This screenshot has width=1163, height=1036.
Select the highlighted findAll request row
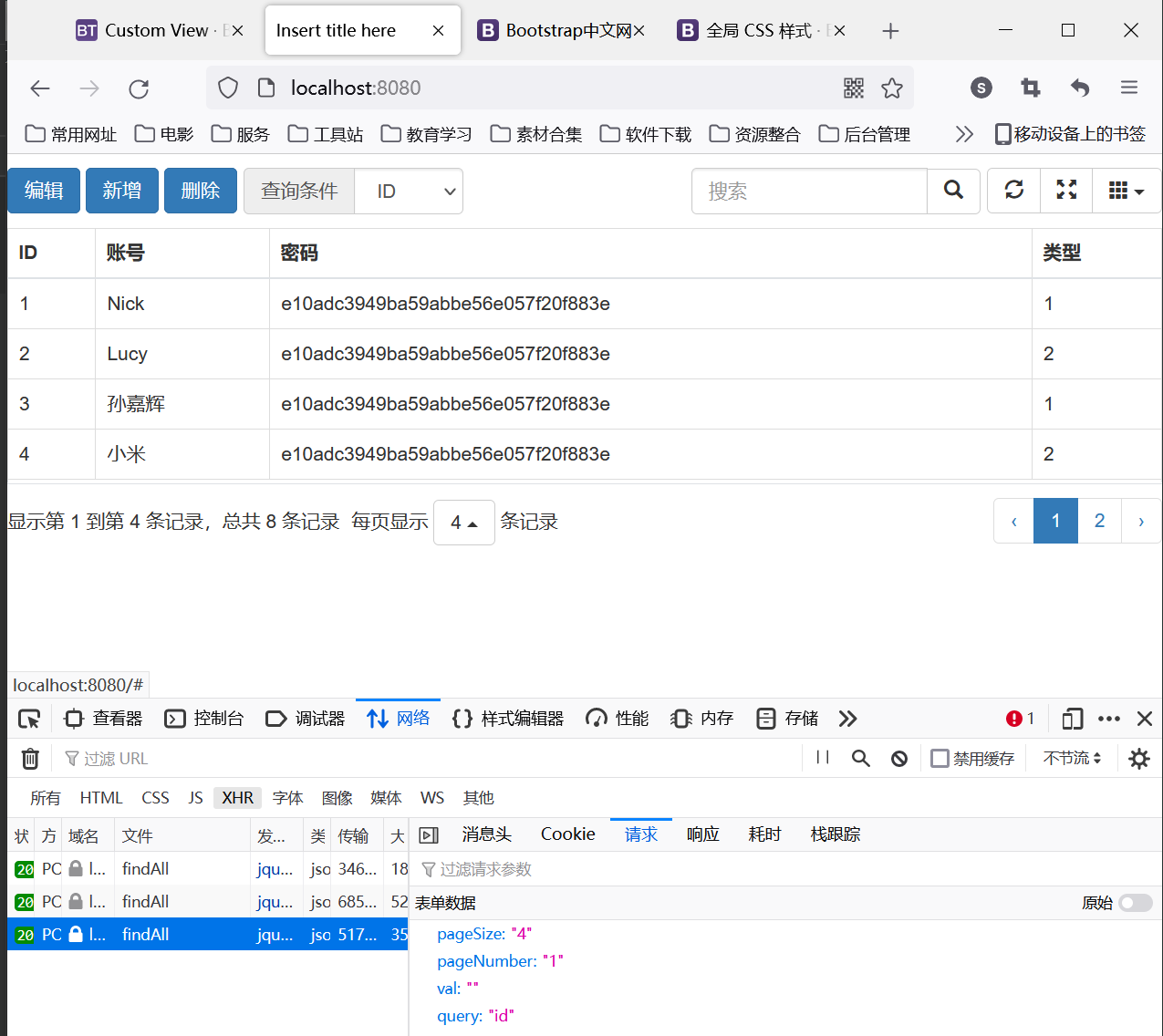coord(208,935)
